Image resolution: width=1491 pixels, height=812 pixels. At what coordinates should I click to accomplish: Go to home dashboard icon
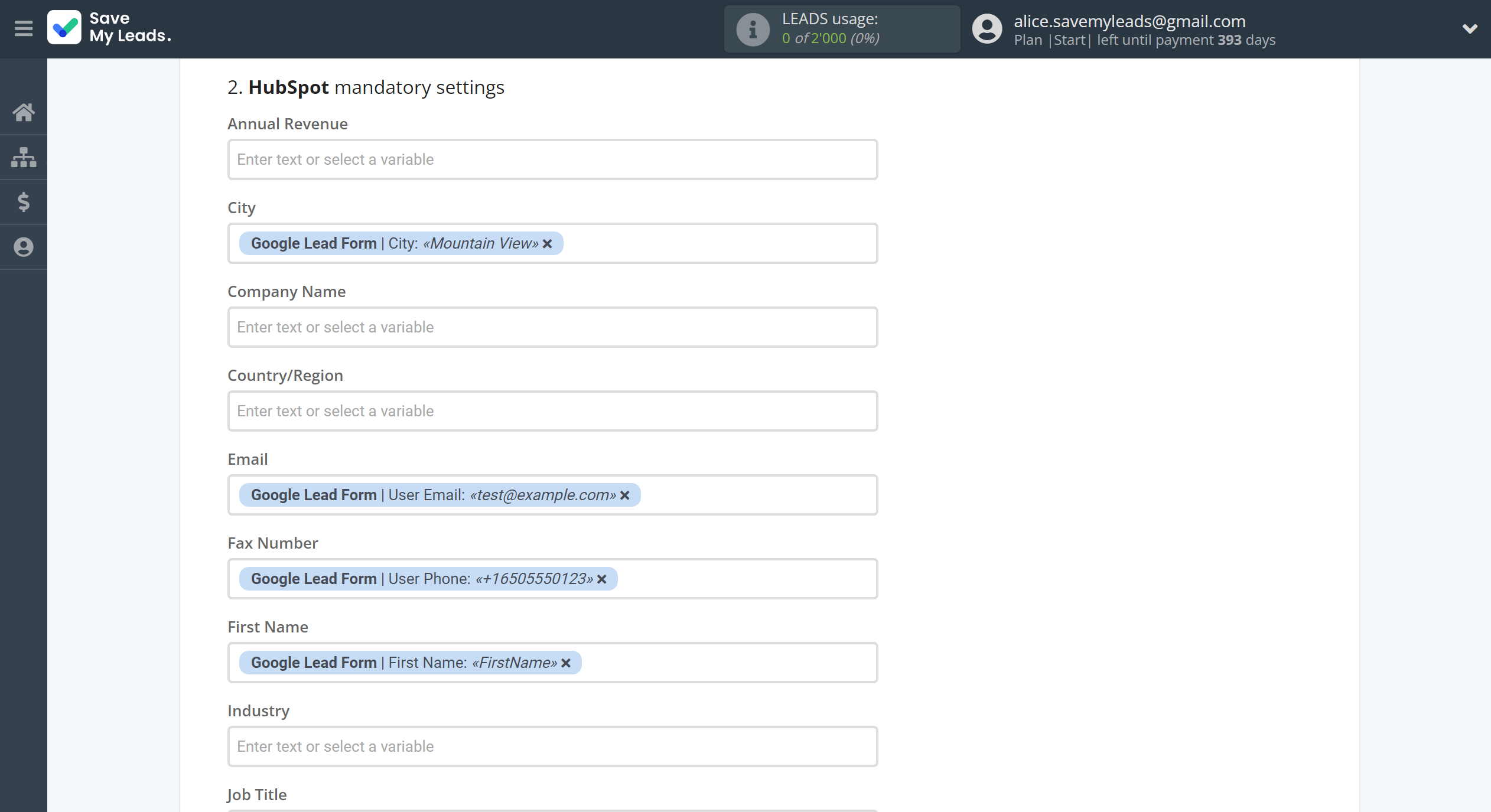coord(24,112)
